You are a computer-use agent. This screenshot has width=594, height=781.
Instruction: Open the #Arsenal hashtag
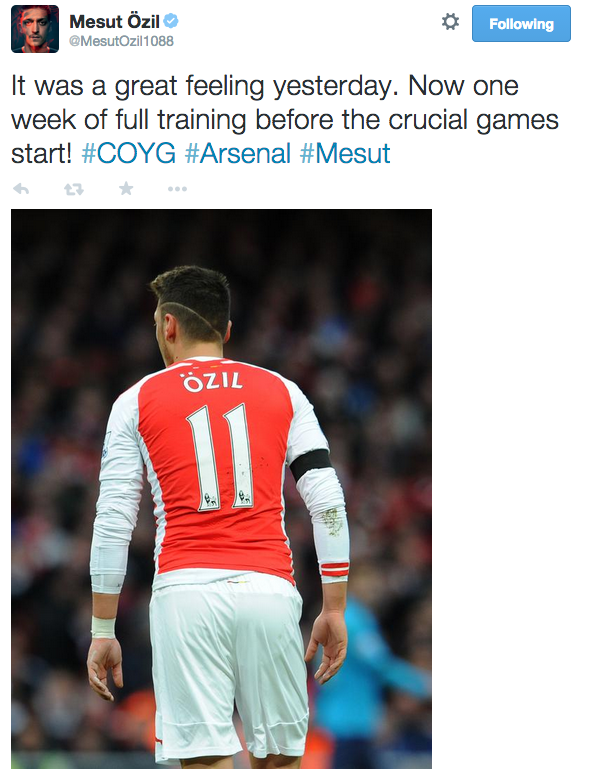click(x=238, y=153)
